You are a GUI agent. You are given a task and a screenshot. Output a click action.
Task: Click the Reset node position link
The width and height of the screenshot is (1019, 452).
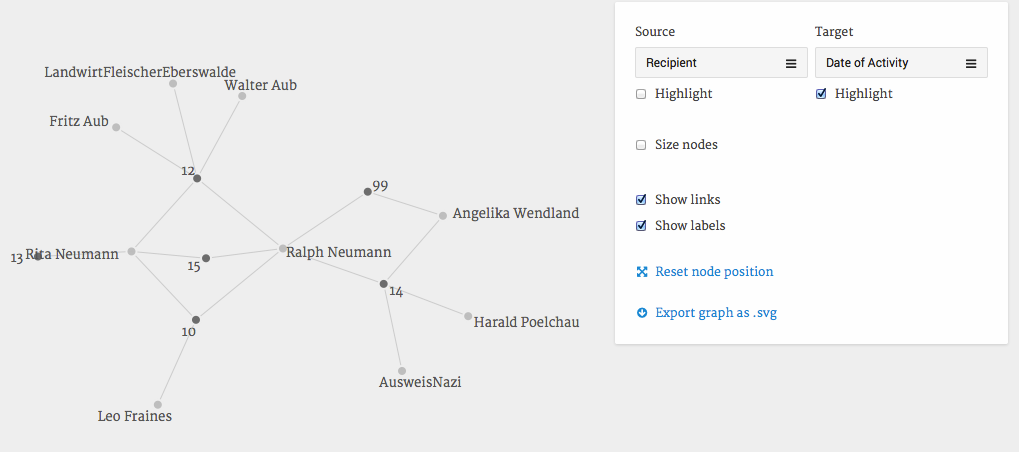[x=714, y=272]
